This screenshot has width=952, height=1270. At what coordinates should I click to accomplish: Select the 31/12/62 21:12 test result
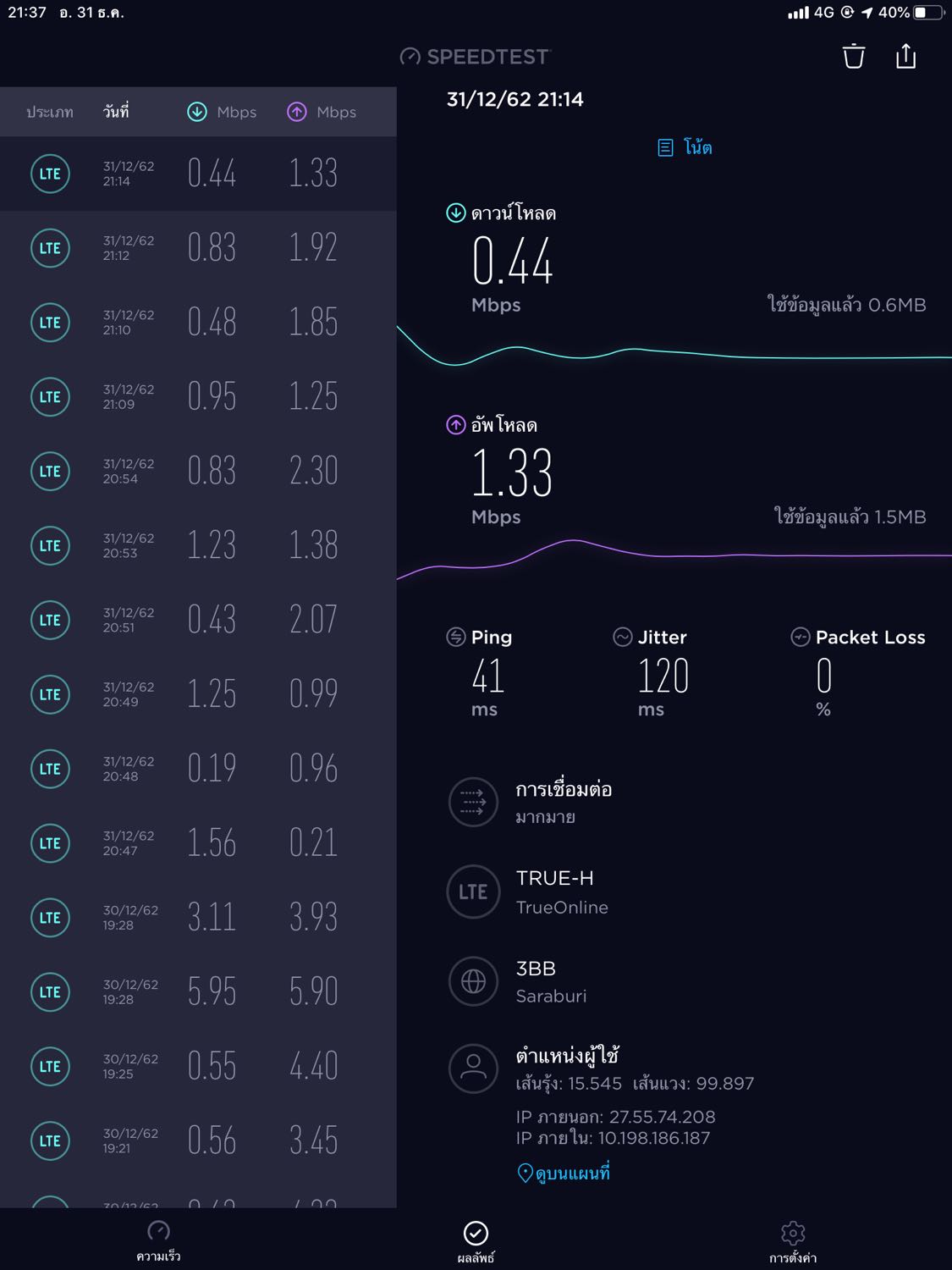198,248
